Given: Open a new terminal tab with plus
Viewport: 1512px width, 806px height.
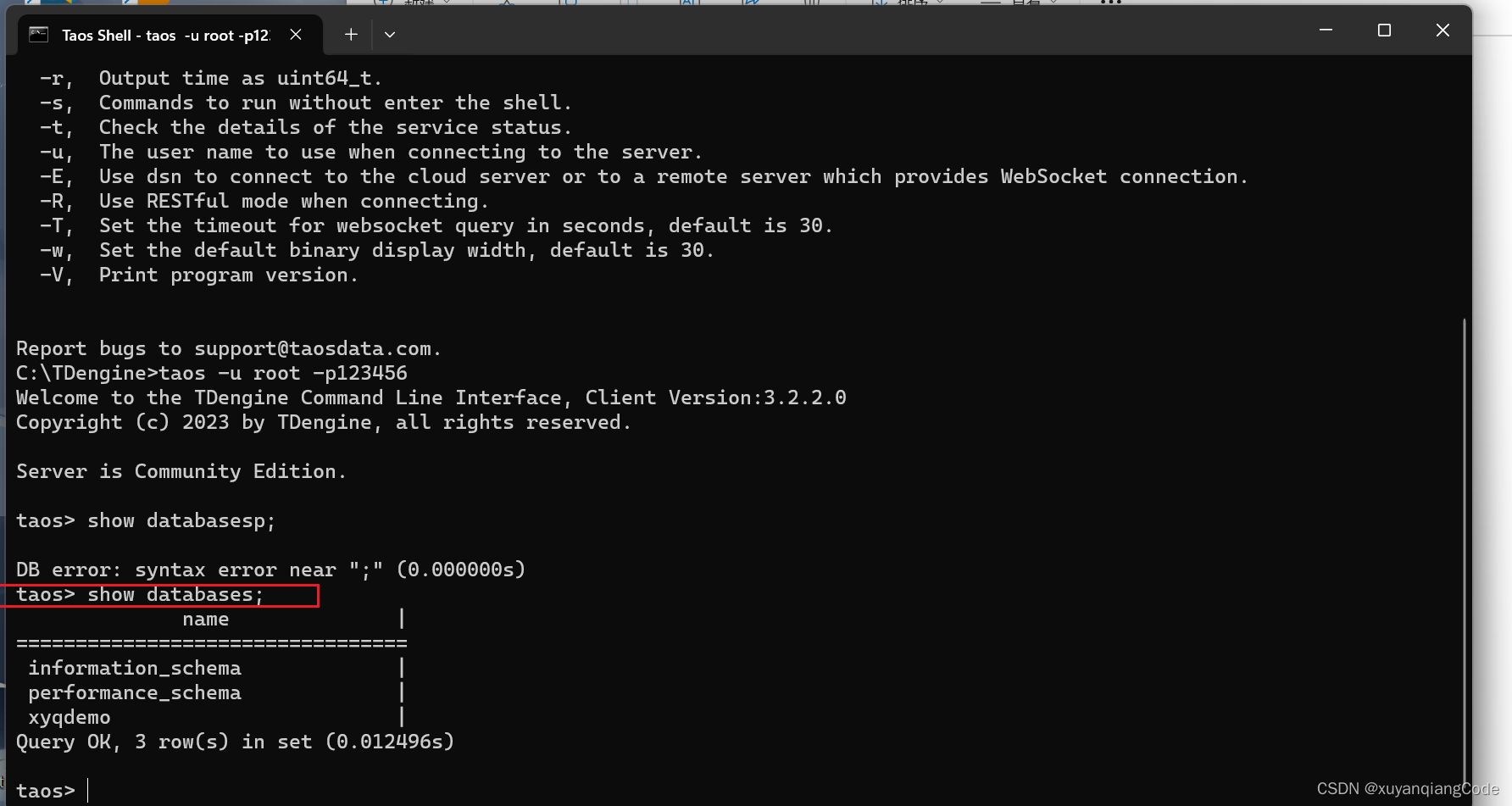Looking at the screenshot, I should pos(351,35).
